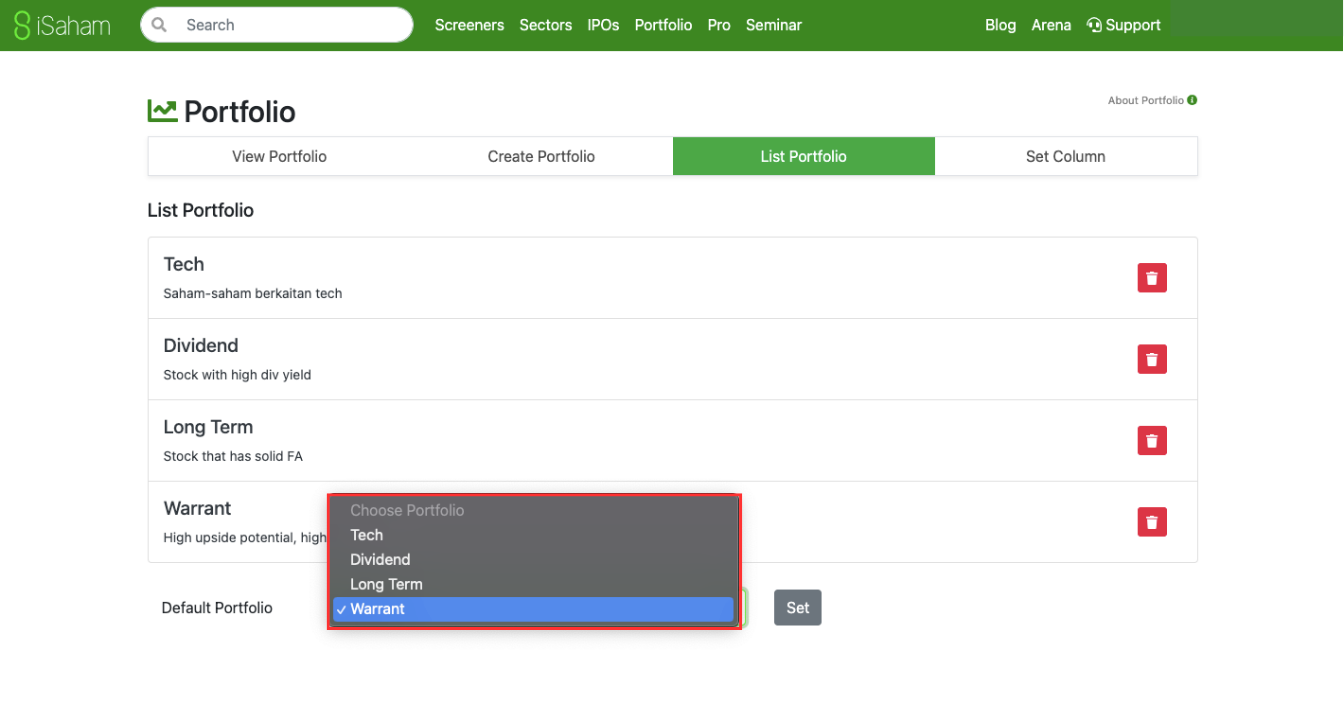This screenshot has width=1344, height=705.
Task: Open Portfolio in the navigation bar
Action: (x=663, y=25)
